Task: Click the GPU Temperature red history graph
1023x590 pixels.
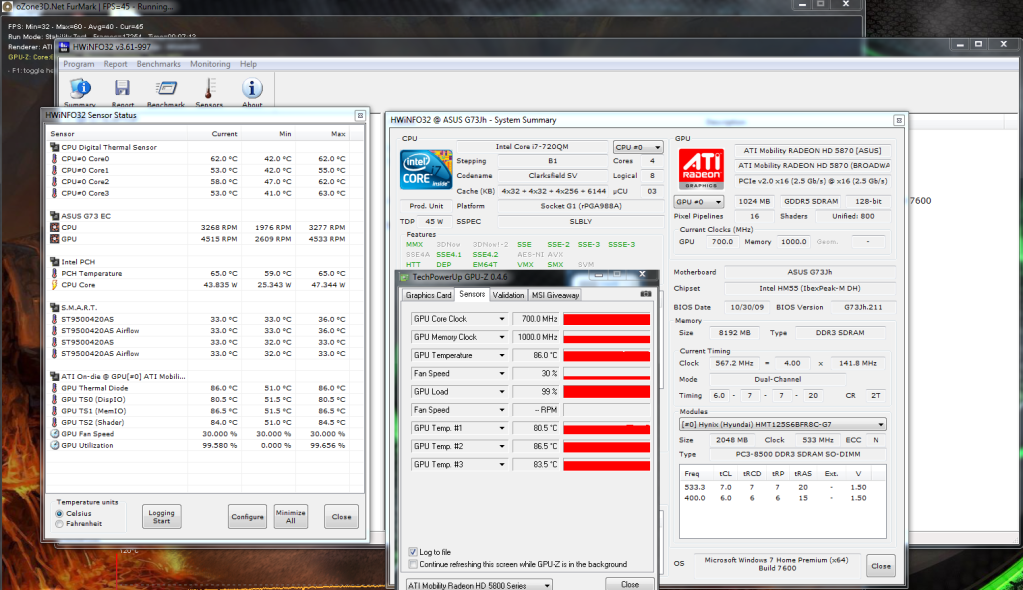Action: 607,356
